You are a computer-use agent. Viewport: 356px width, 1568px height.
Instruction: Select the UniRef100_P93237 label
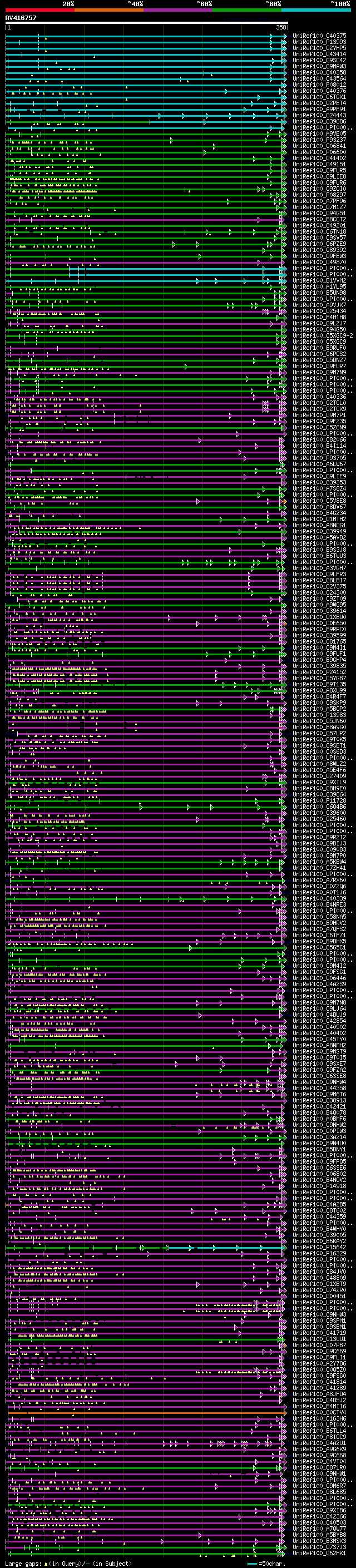pos(319,140)
